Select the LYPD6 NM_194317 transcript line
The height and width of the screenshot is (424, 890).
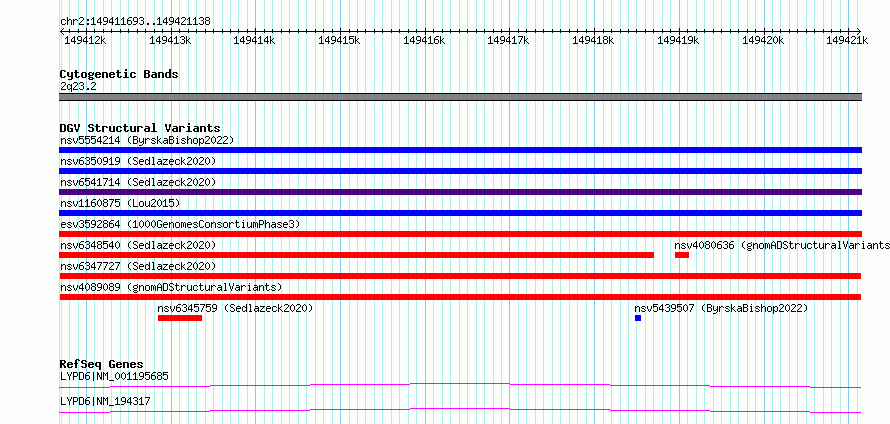(460, 410)
